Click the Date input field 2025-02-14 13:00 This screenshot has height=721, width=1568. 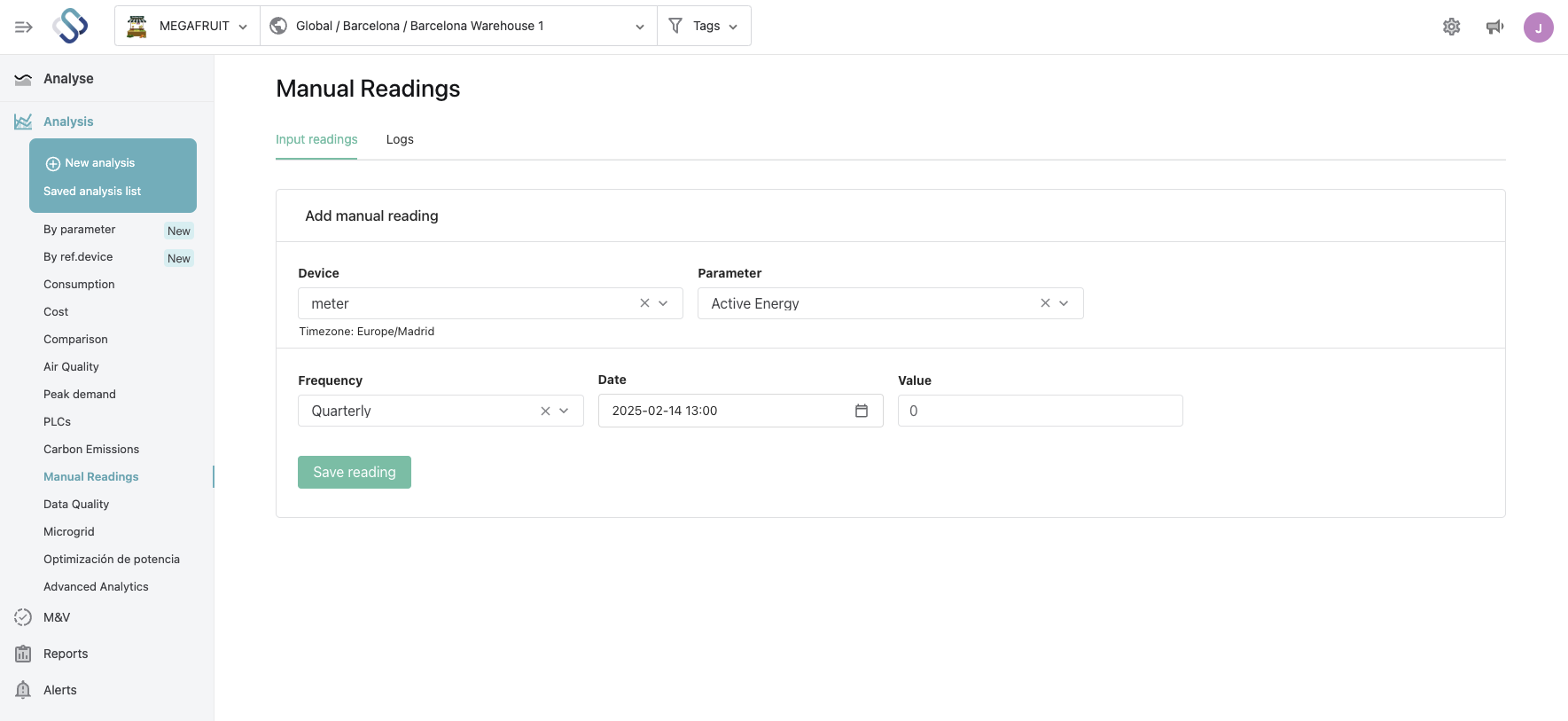pyautogui.click(x=741, y=411)
